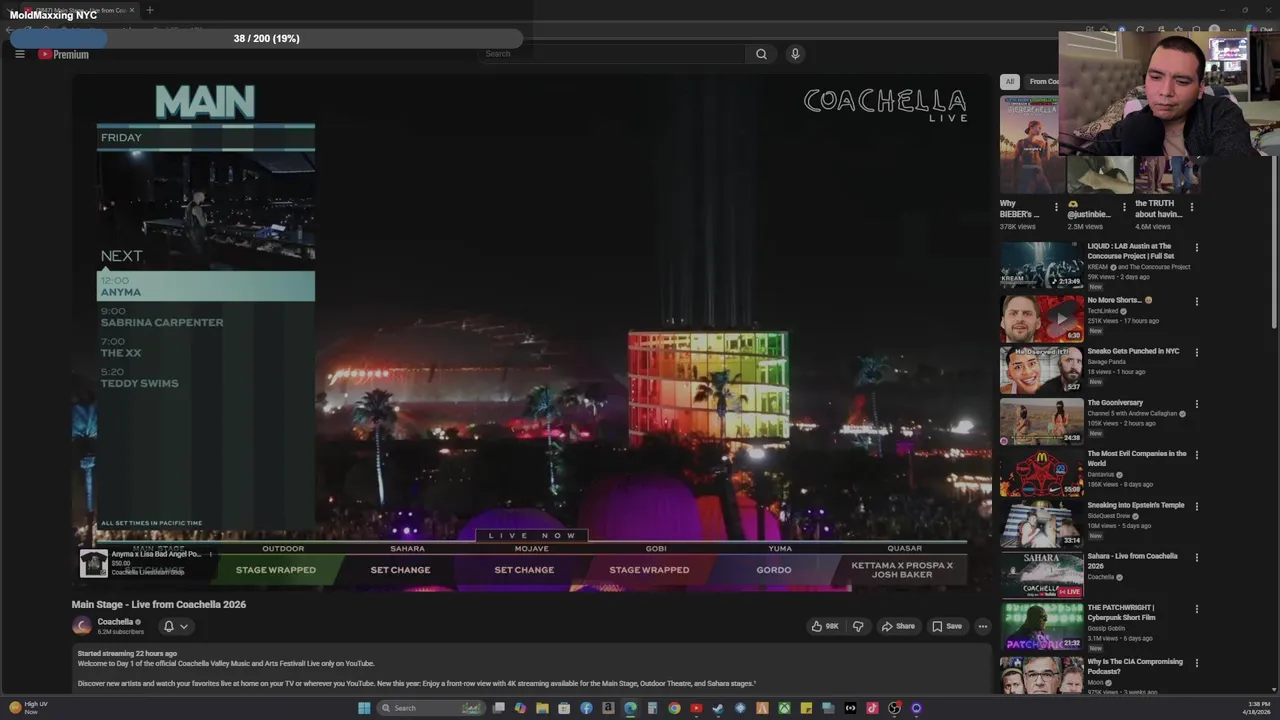This screenshot has width=1280, height=720.
Task: Open a new browser tab
Action: pos(150,10)
